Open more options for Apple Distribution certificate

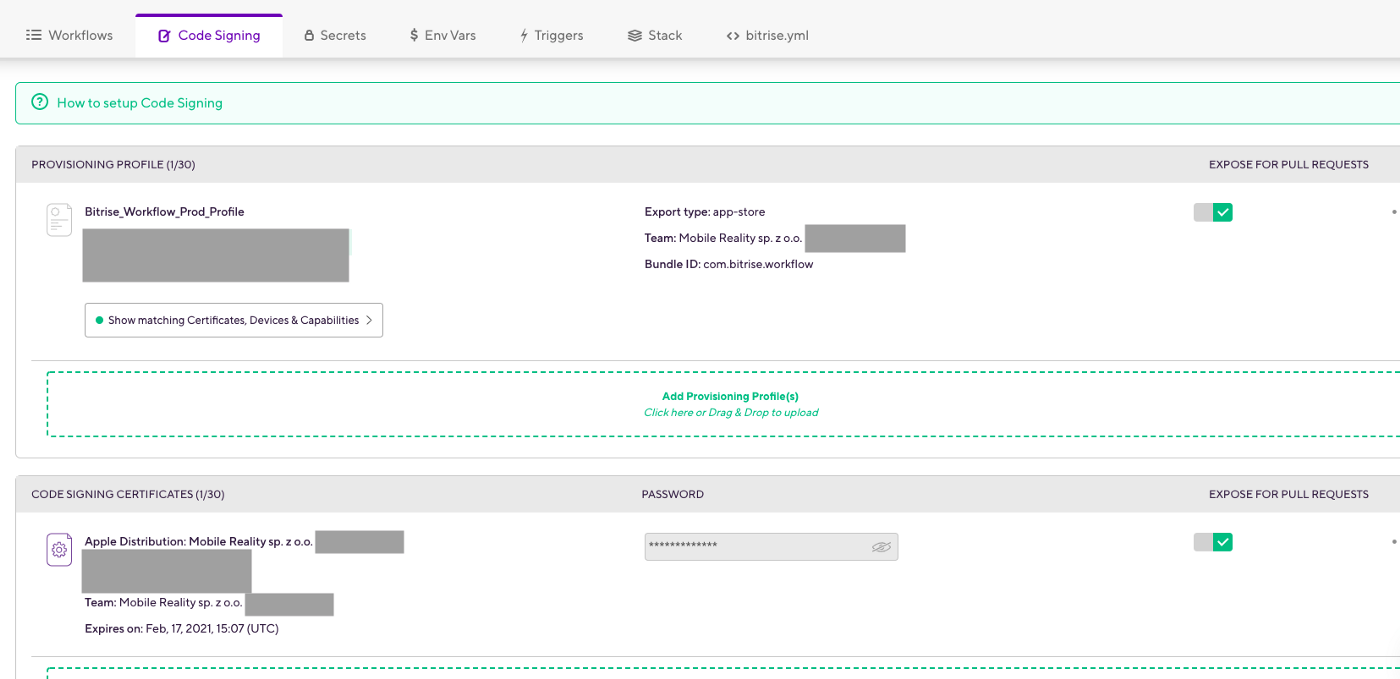(x=1394, y=542)
